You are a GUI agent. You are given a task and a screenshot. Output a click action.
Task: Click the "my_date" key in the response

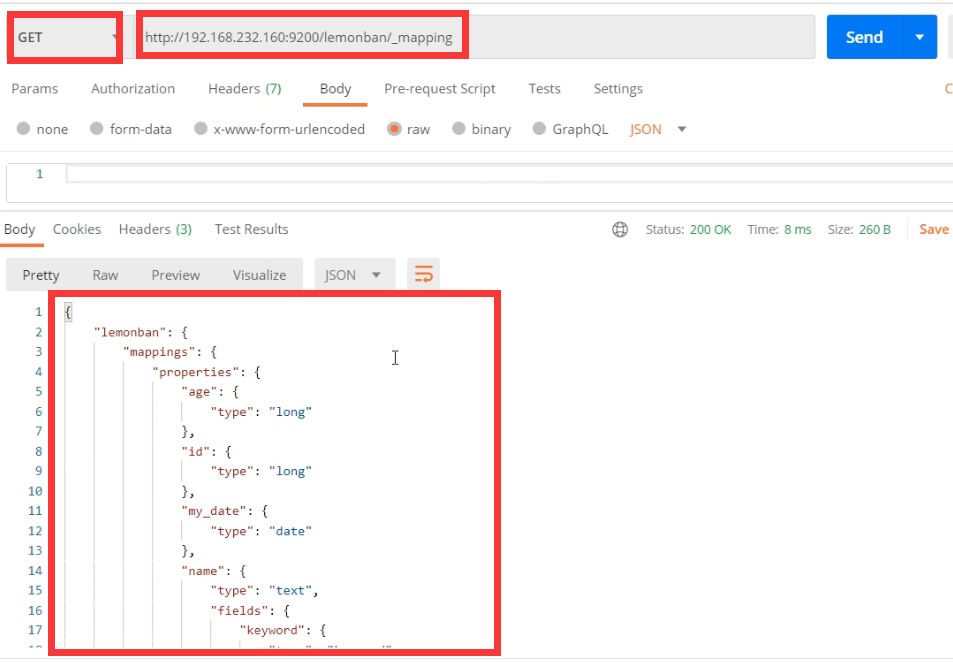pyautogui.click(x=213, y=511)
